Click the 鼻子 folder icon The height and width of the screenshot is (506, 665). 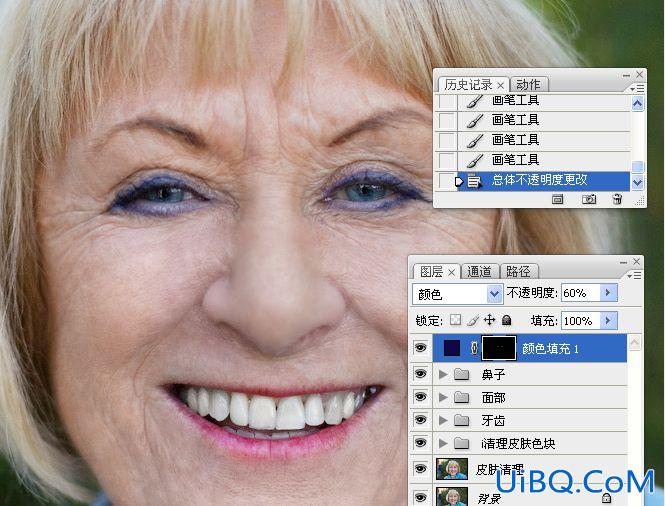(461, 374)
